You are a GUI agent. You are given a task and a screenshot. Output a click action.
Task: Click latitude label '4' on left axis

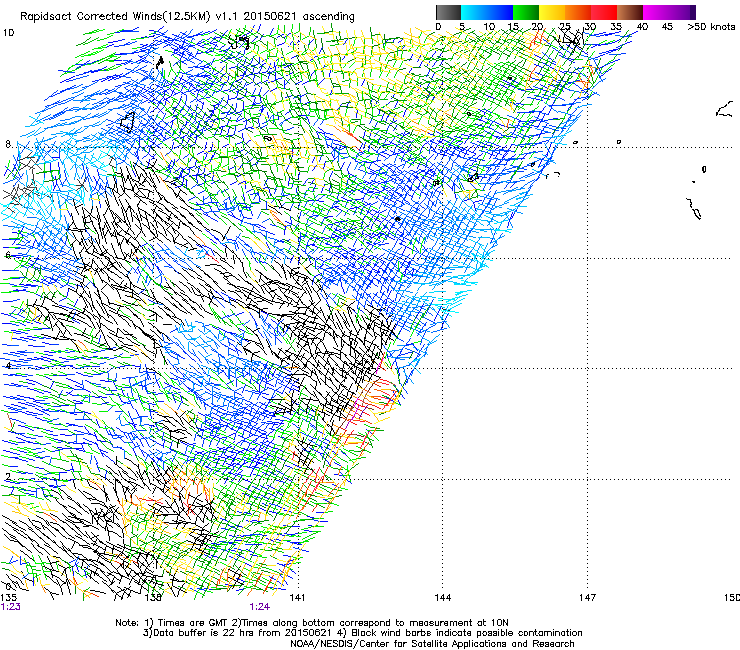point(8,365)
